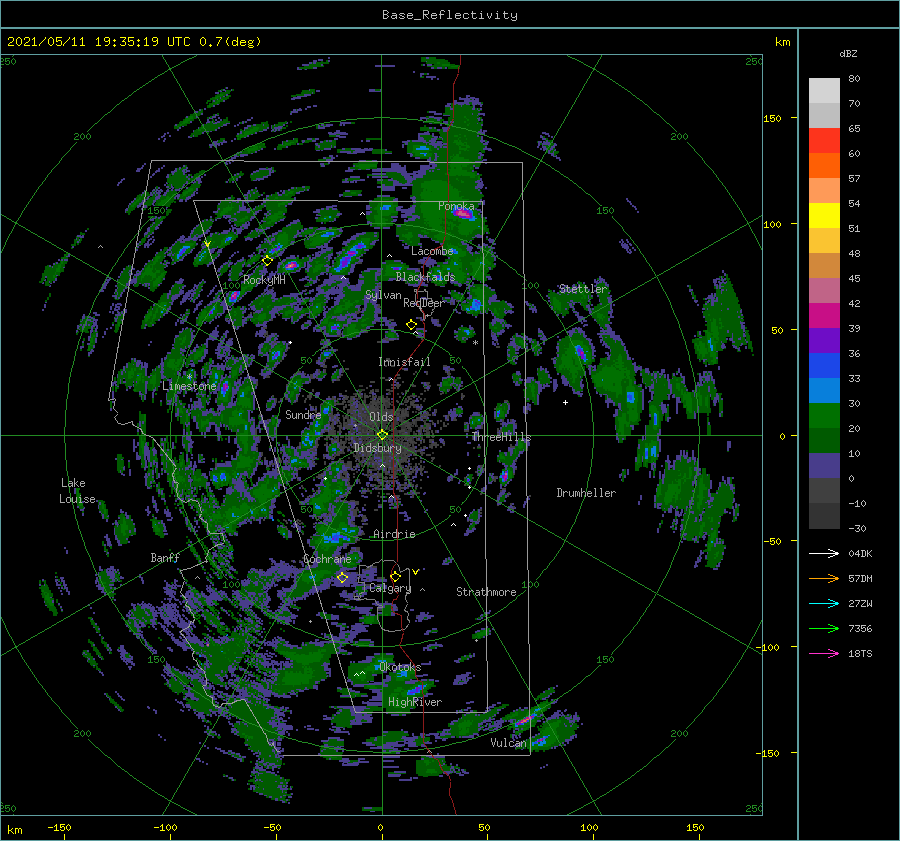Pick the green swatch between 30 and 20

[x=824, y=415]
